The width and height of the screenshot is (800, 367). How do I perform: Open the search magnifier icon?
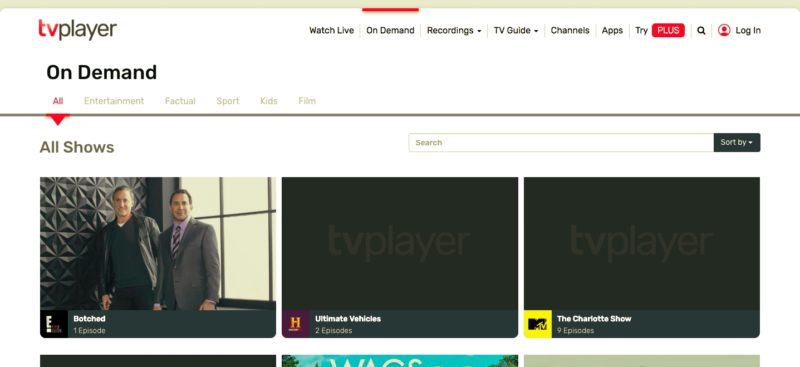pos(702,31)
